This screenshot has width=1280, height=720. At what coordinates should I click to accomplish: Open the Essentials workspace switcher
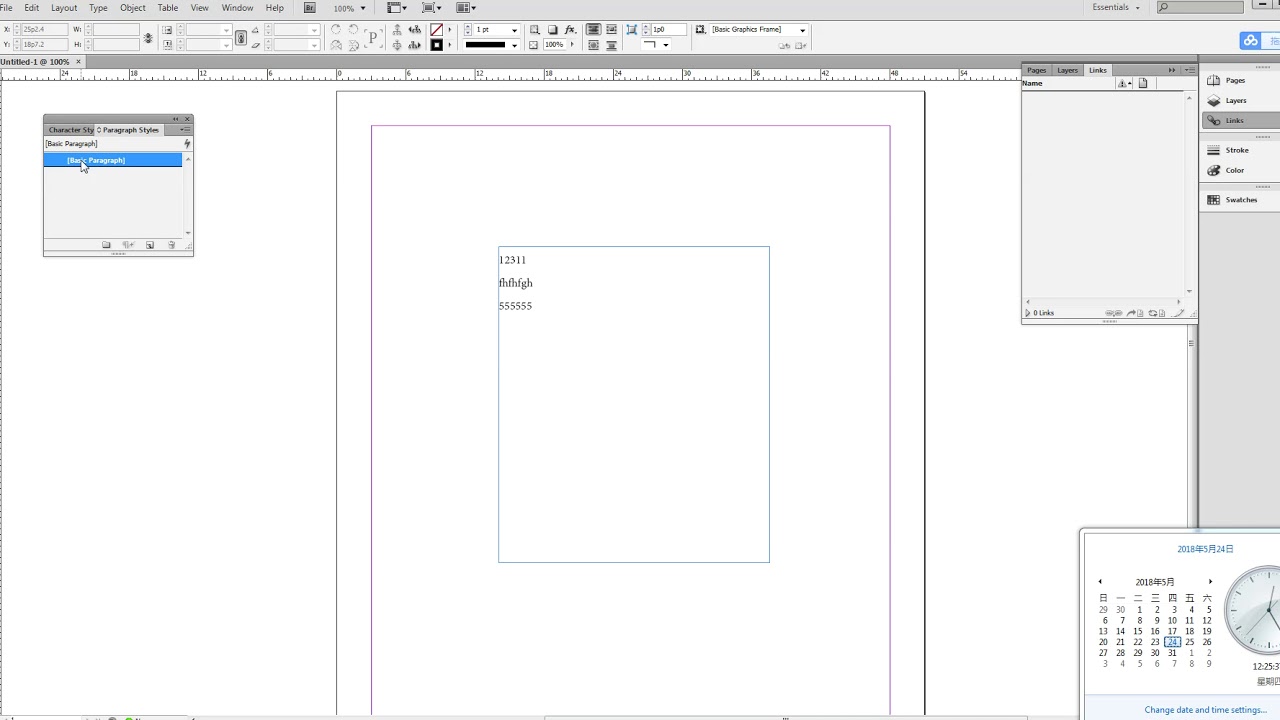coord(1116,8)
